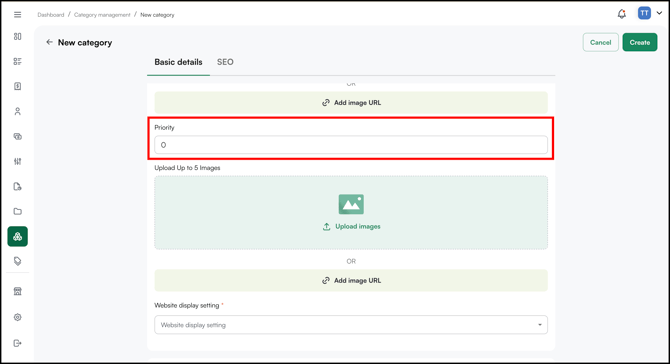Open the sliders filter icon in sidebar
This screenshot has height=364, width=670.
18,161
